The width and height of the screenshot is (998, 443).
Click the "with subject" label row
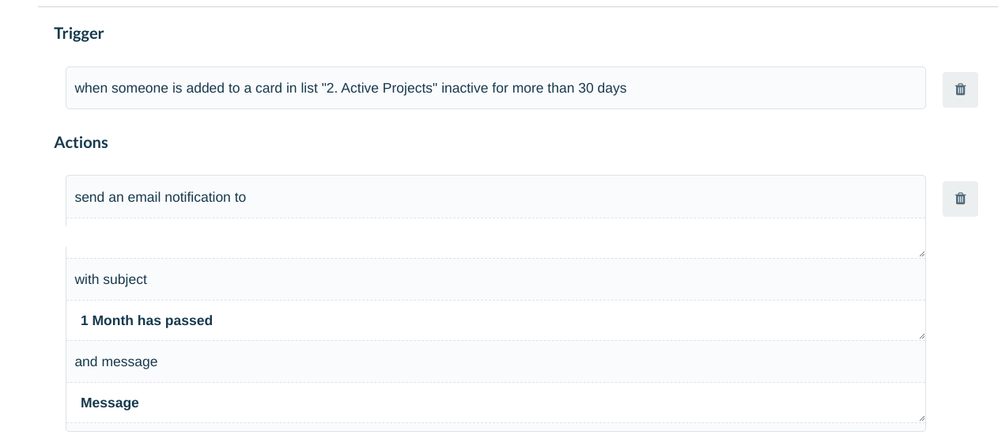tap(496, 279)
